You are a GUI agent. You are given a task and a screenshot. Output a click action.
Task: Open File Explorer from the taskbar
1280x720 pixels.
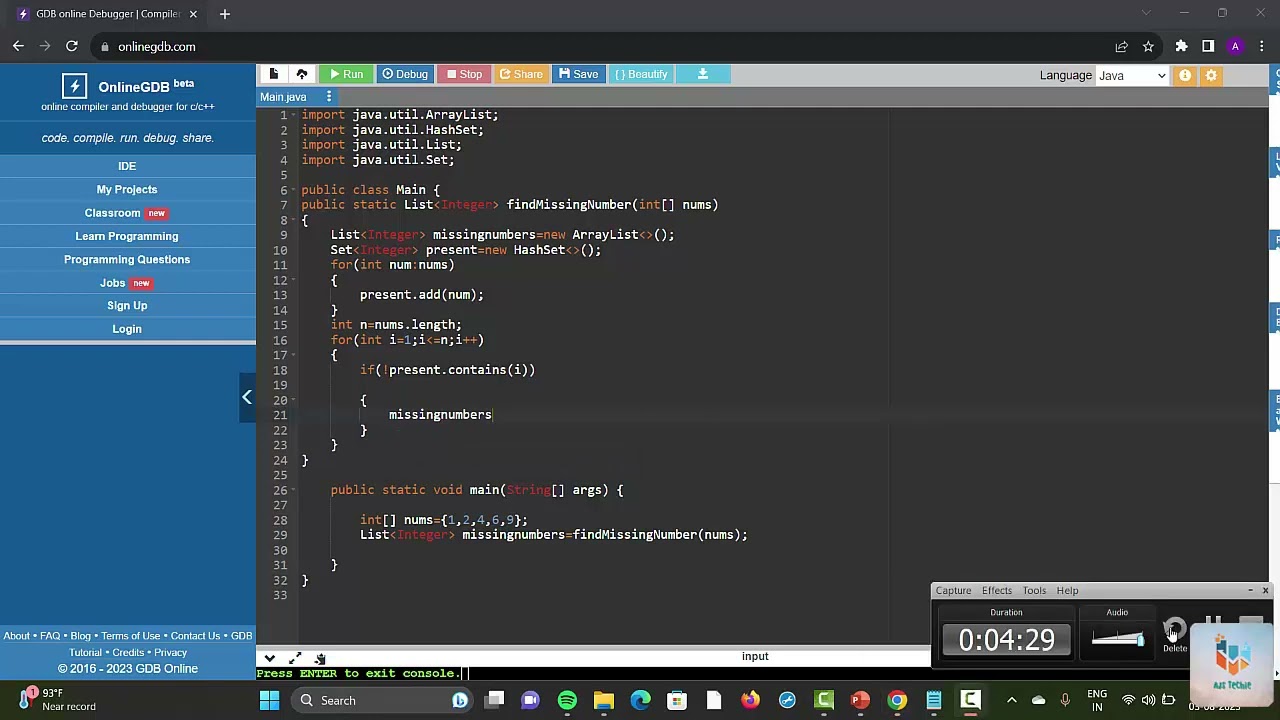pos(604,700)
